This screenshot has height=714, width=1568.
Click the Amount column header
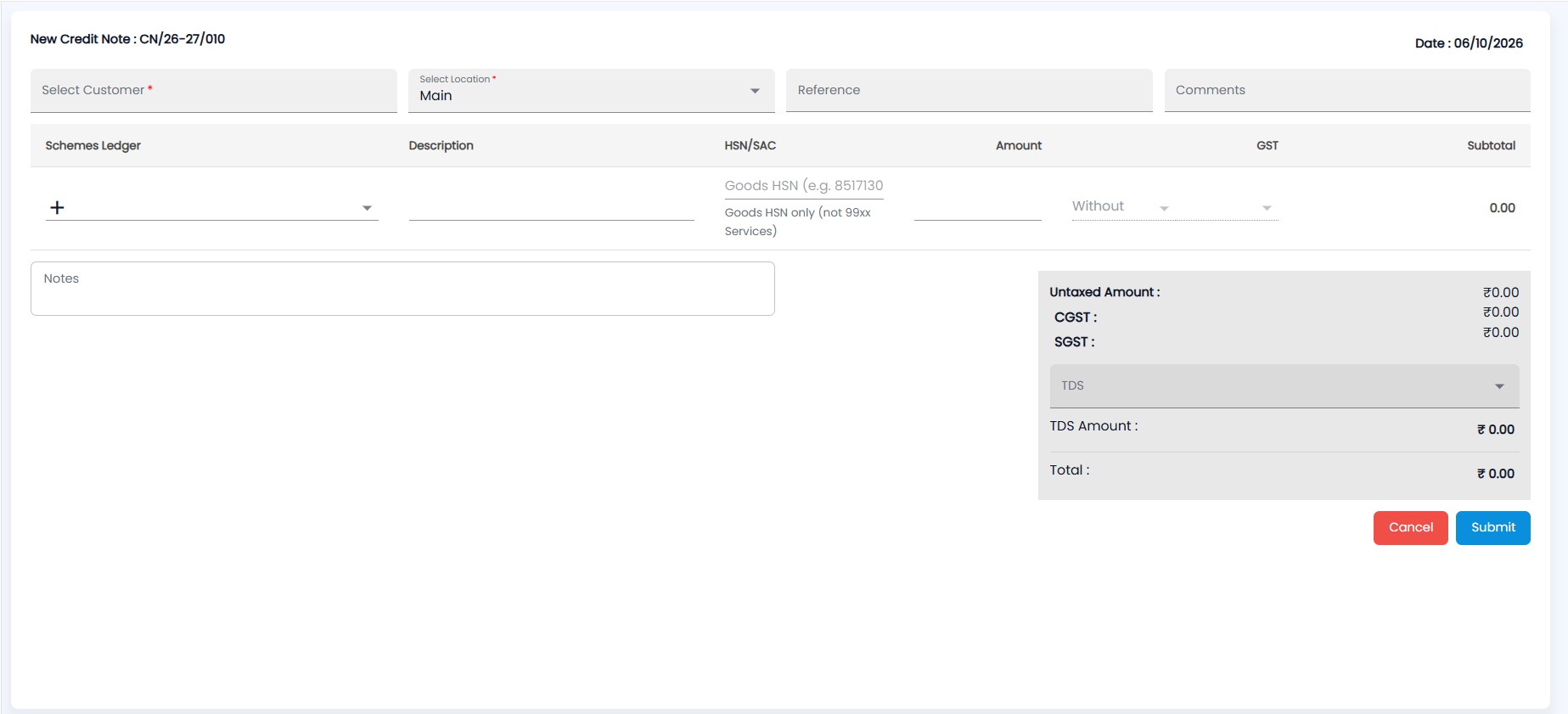[1019, 146]
